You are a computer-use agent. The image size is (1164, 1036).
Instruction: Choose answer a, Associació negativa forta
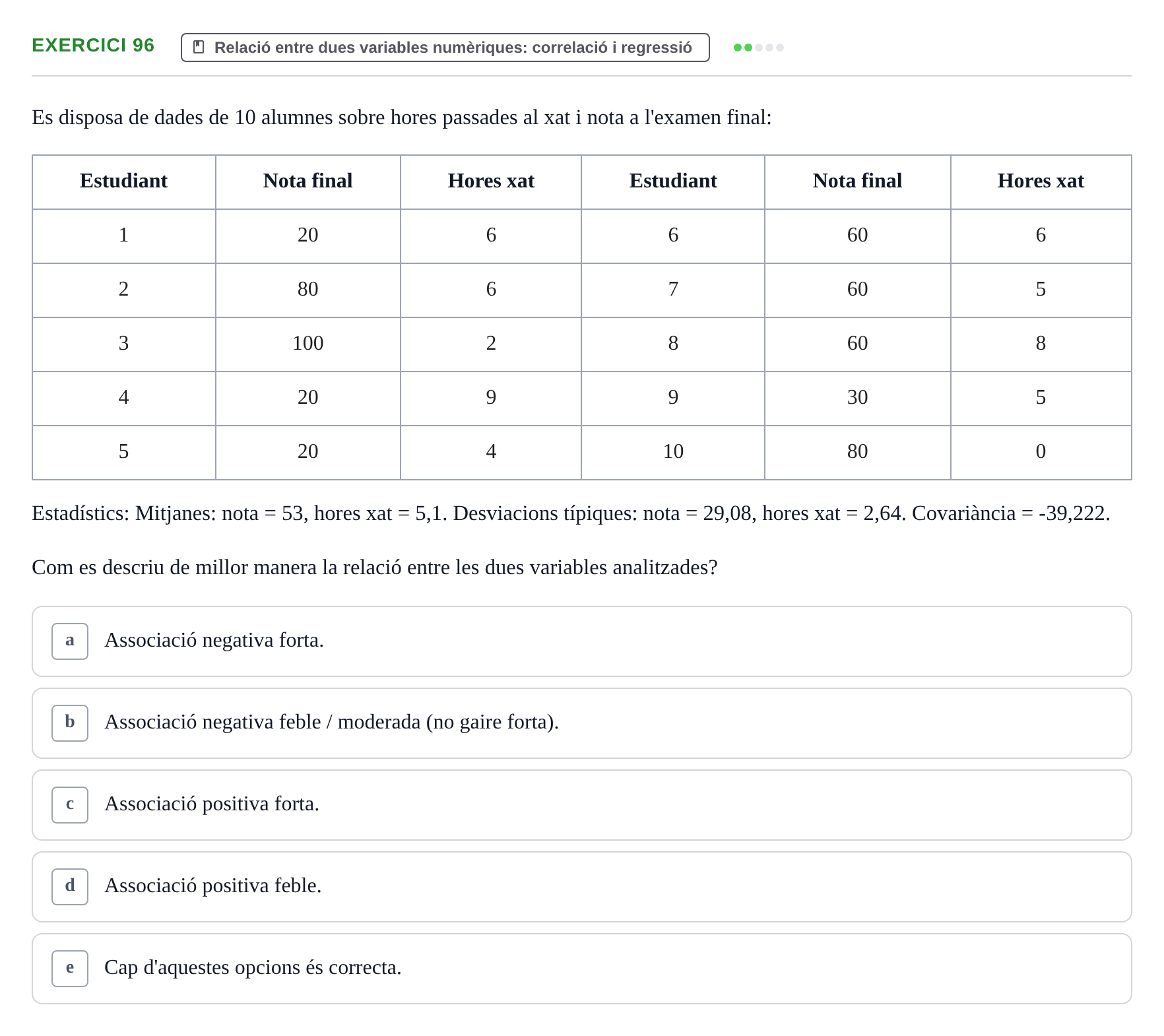point(582,641)
